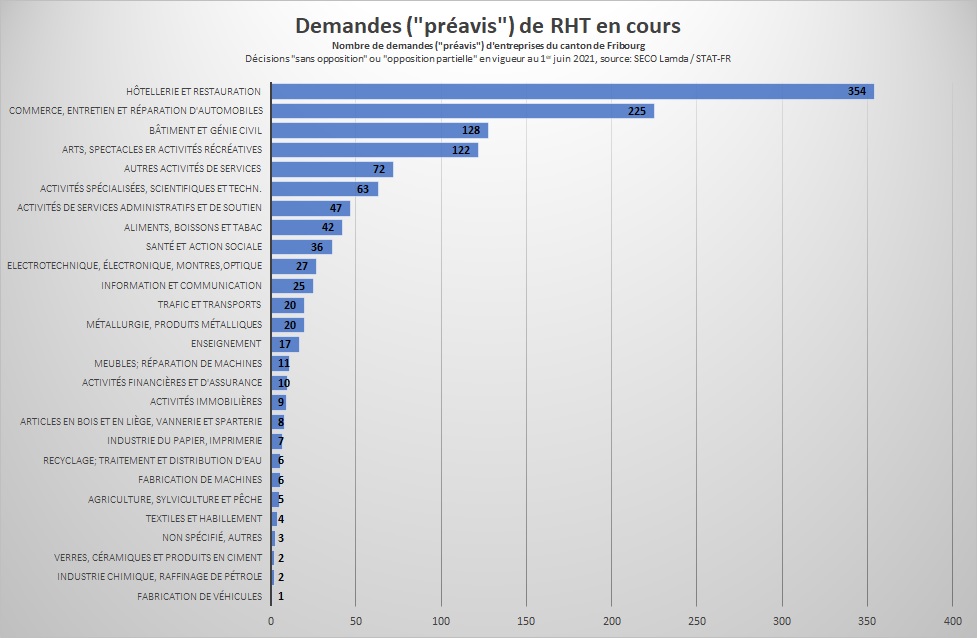Select the Autres Activités de Services bar
The height and width of the screenshot is (638, 977).
(x=330, y=169)
